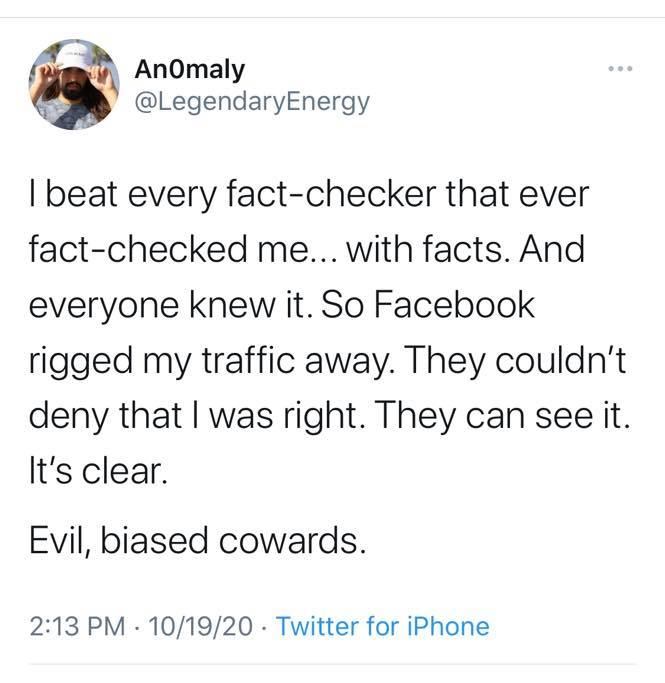Viewport: 665px width, 683px height.
Task: Open the An0maly display name profile link
Action: (x=189, y=70)
